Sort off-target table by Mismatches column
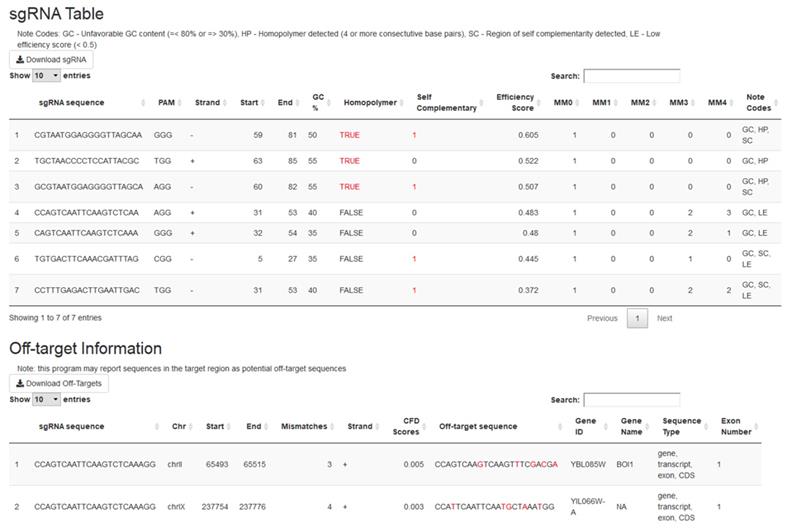This screenshot has height=528, width=786. pyautogui.click(x=303, y=426)
